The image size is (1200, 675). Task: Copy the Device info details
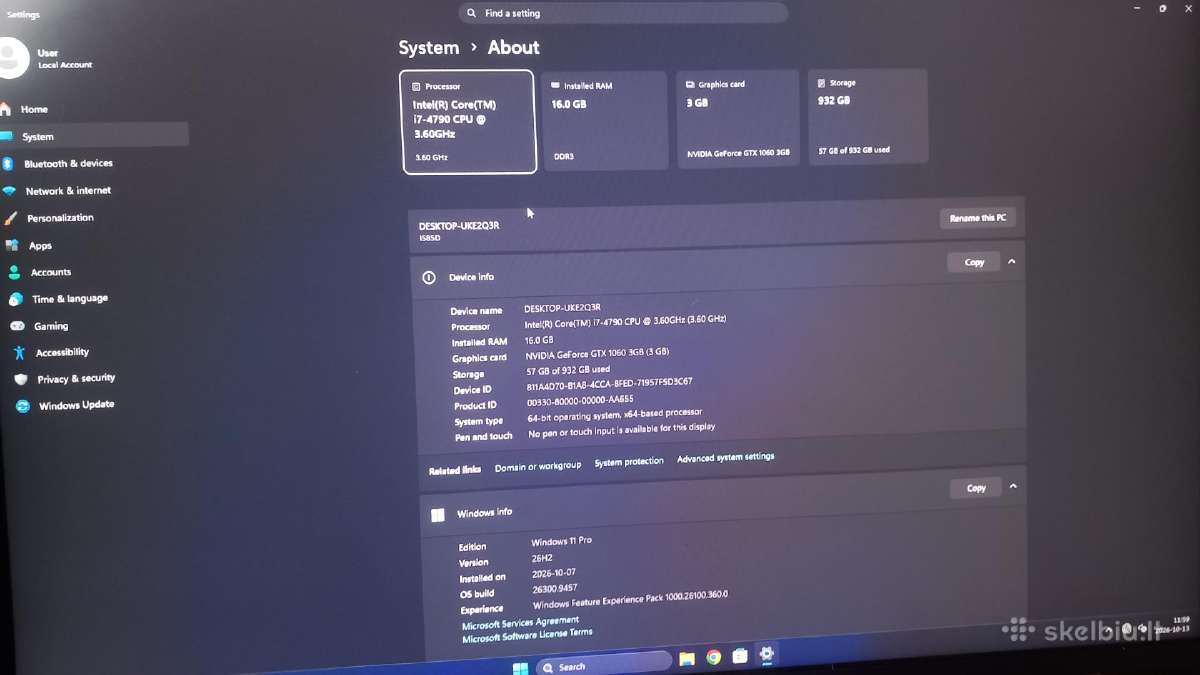coord(974,262)
